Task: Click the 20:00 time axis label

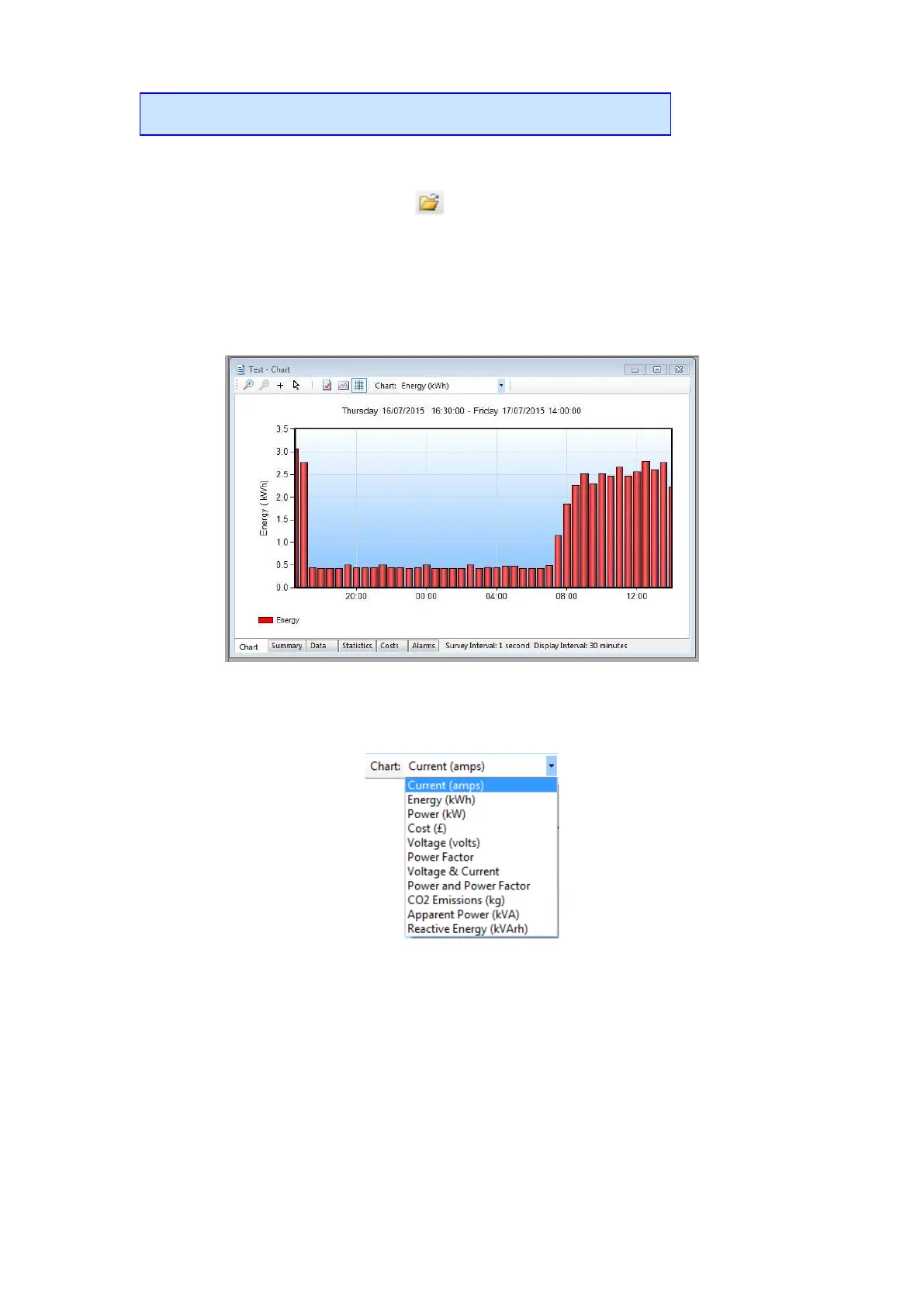Action: [356, 596]
